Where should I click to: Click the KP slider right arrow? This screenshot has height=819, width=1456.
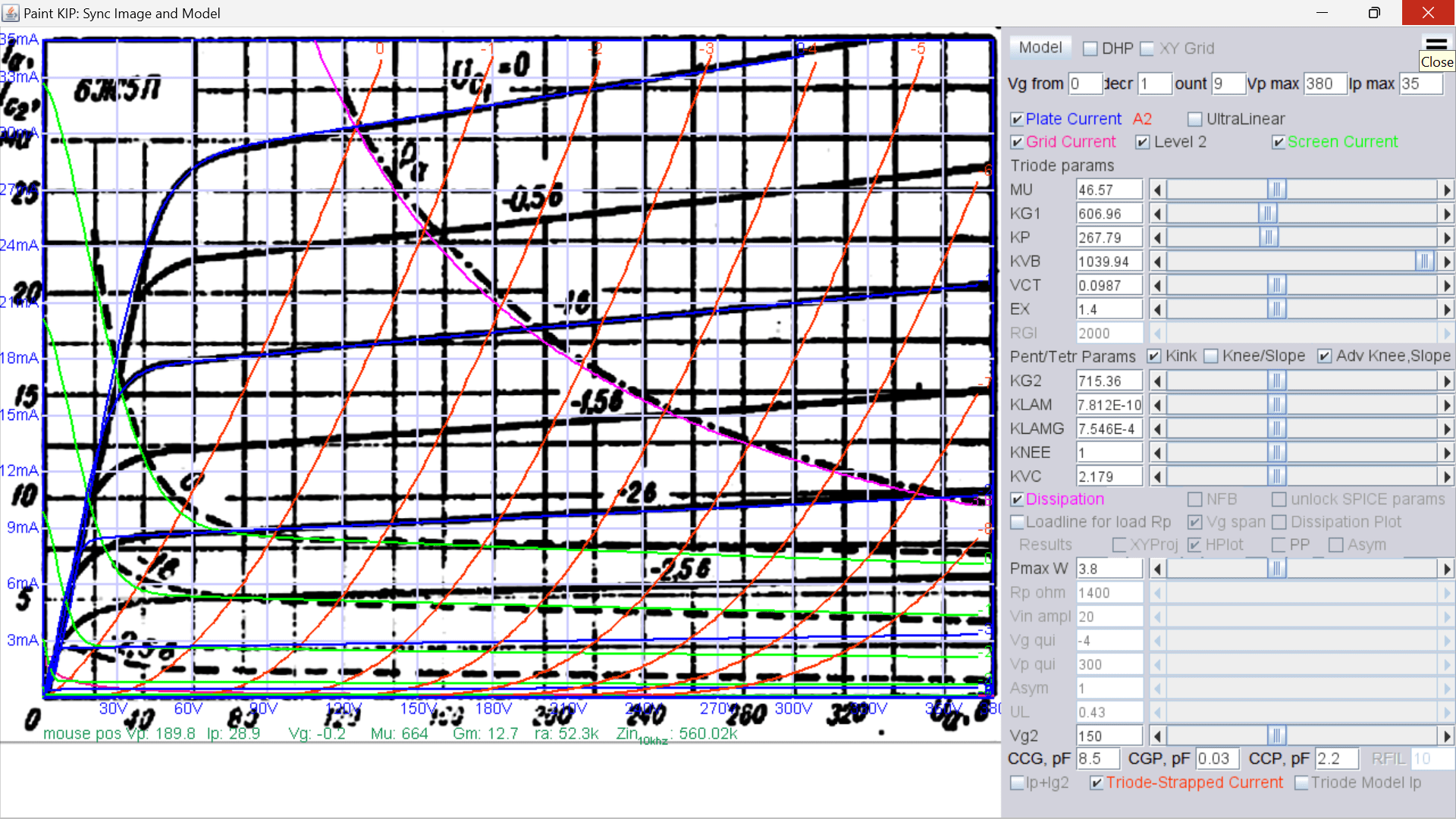pyautogui.click(x=1446, y=237)
